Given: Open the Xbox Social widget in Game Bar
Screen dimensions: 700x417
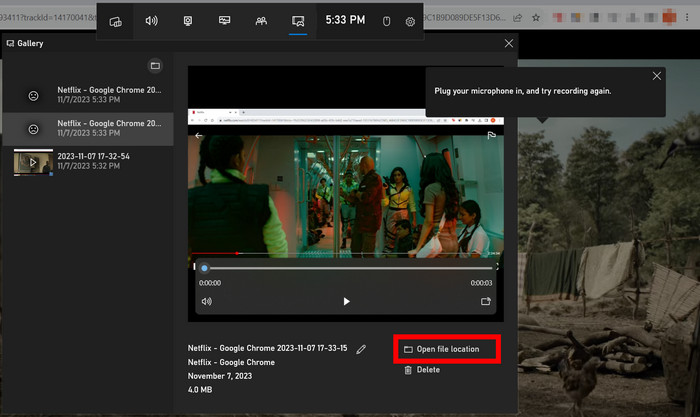Looking at the screenshot, I should coord(261,21).
